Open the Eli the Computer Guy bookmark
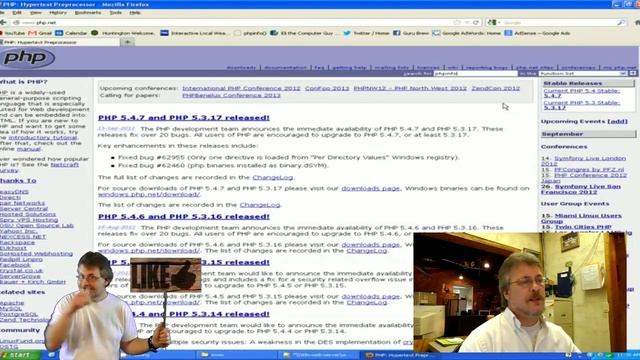Screen dimensions: 640x360 [304, 33]
